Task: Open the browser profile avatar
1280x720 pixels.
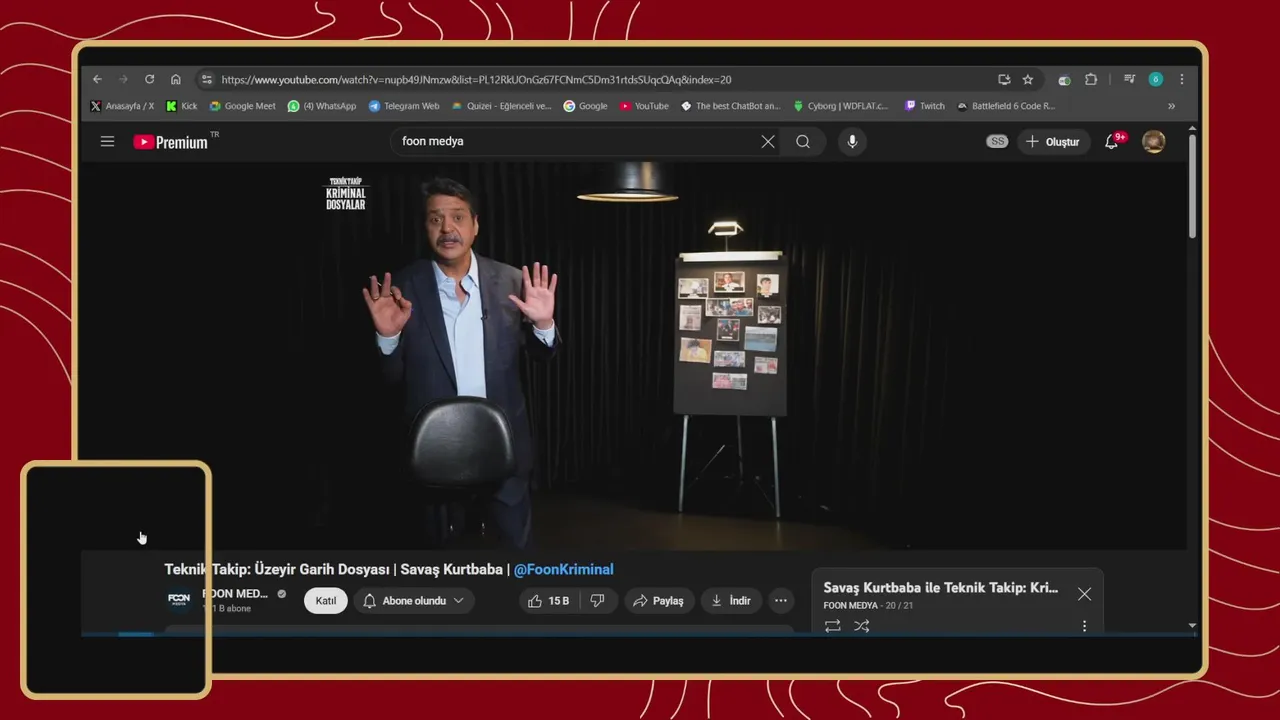Action: [1156, 80]
